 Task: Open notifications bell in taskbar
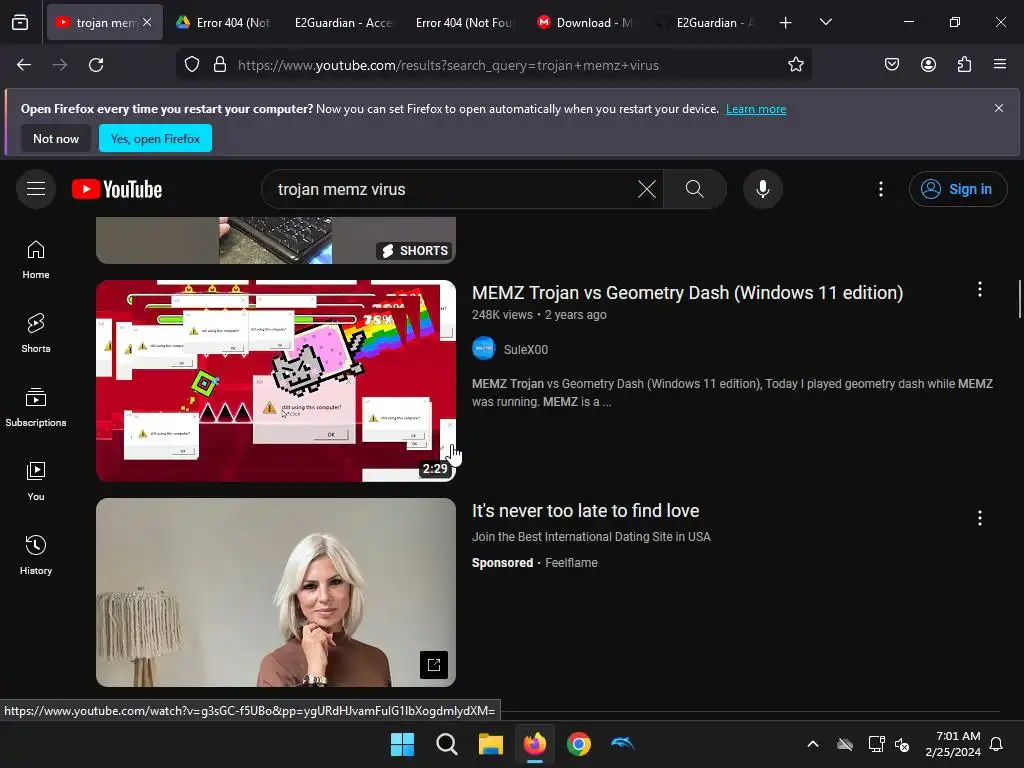tap(997, 744)
